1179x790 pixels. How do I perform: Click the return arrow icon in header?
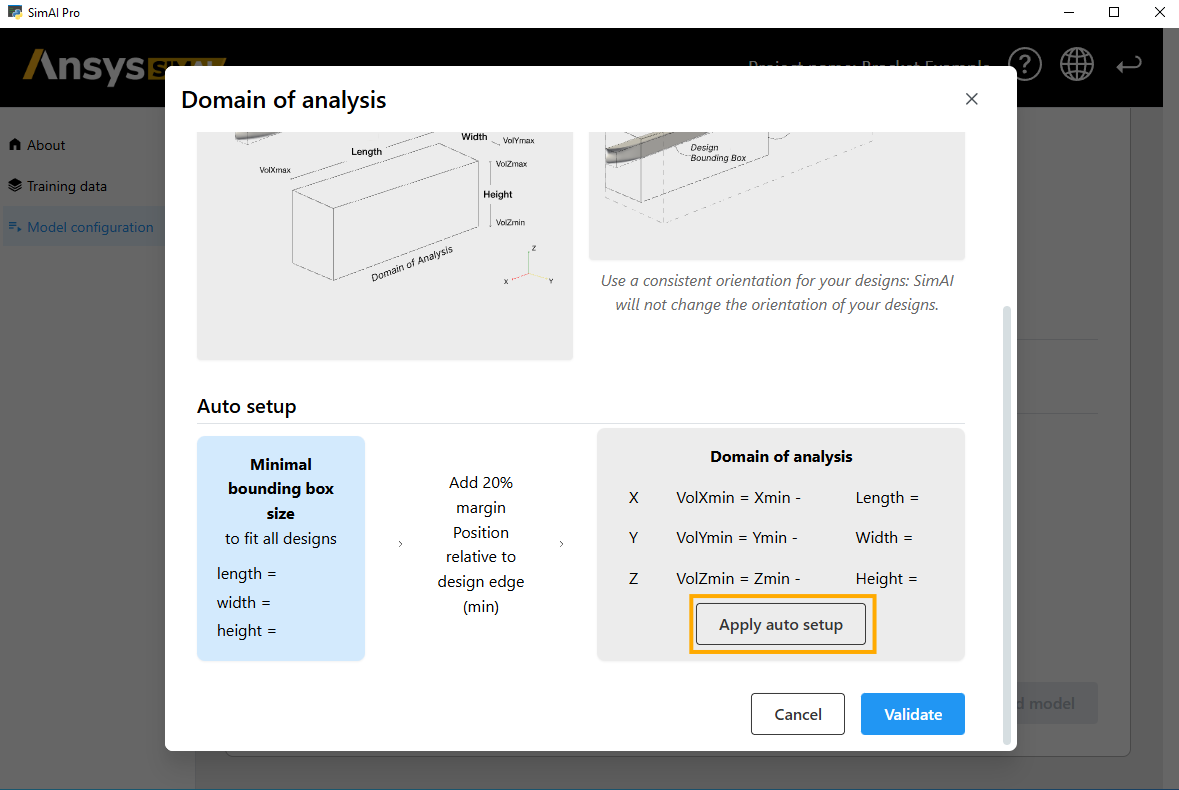pos(1129,65)
